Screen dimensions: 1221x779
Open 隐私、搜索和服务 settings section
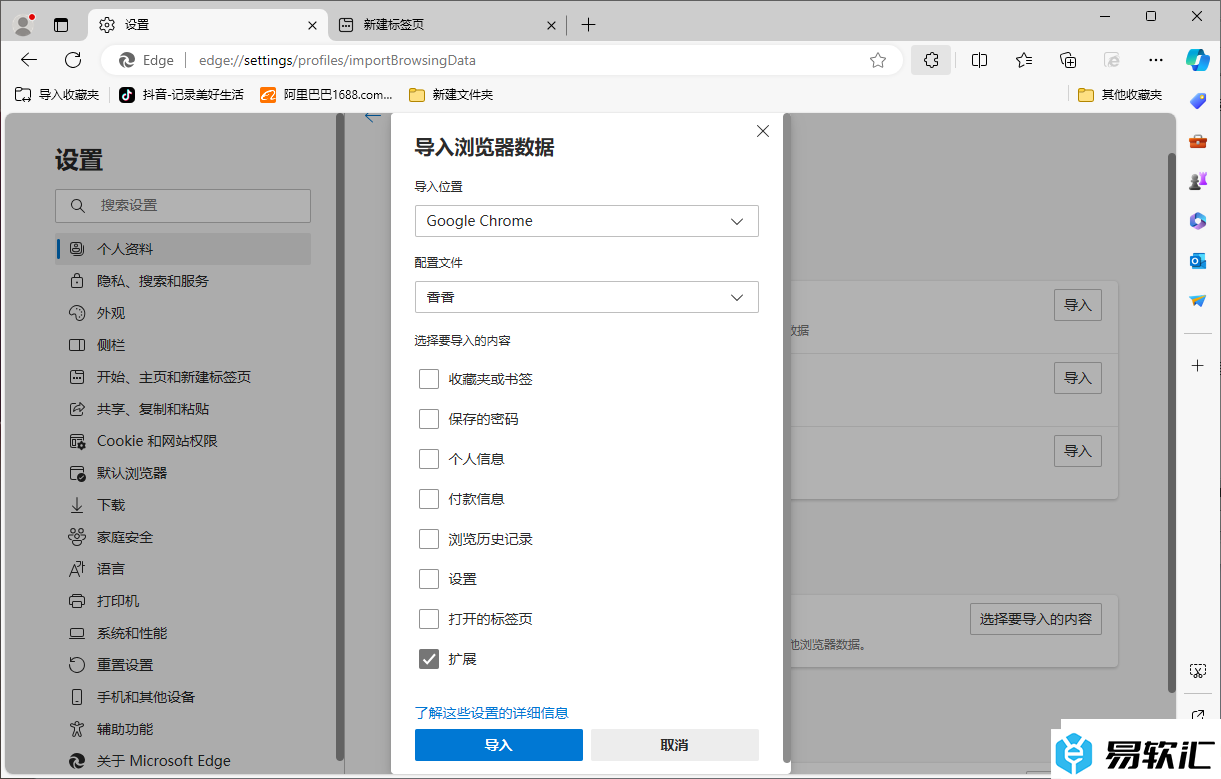point(183,281)
